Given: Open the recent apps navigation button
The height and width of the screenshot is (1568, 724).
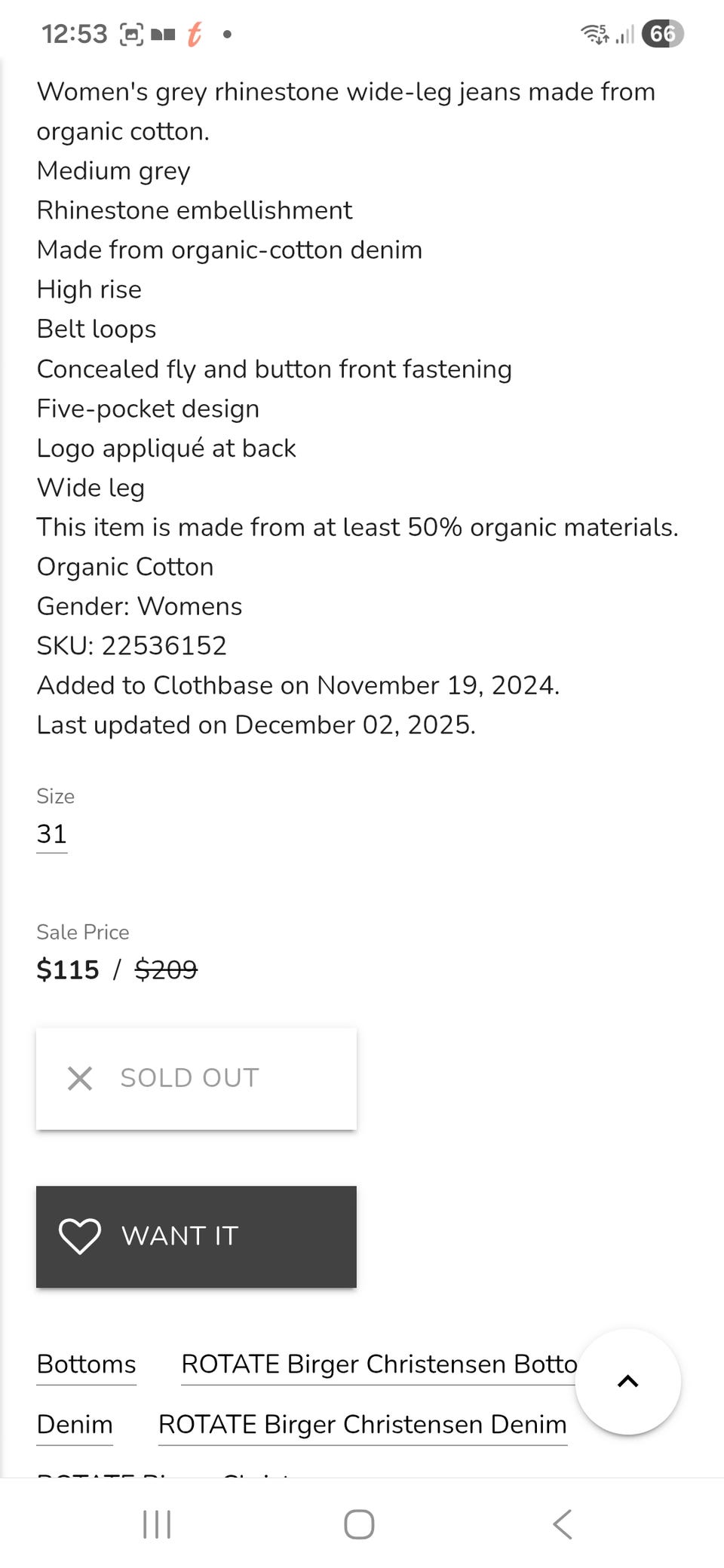Looking at the screenshot, I should click(x=157, y=1524).
